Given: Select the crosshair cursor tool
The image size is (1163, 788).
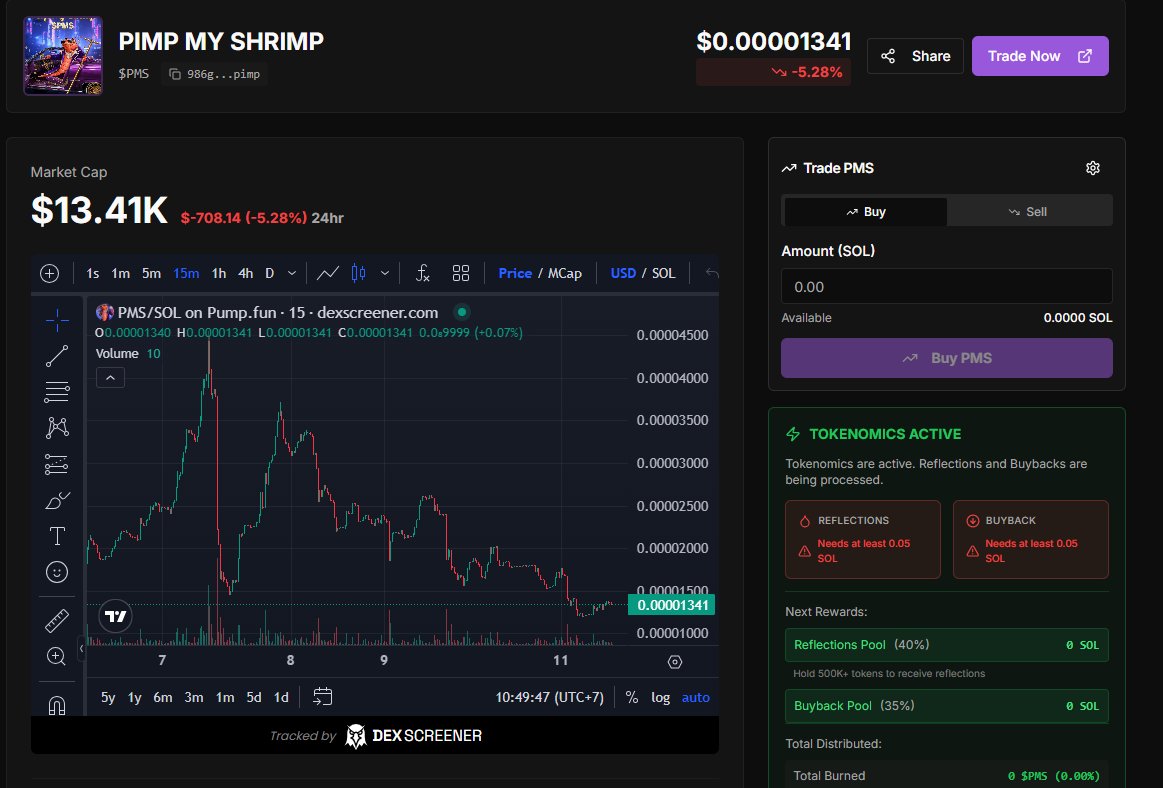Looking at the screenshot, I should tap(57, 320).
